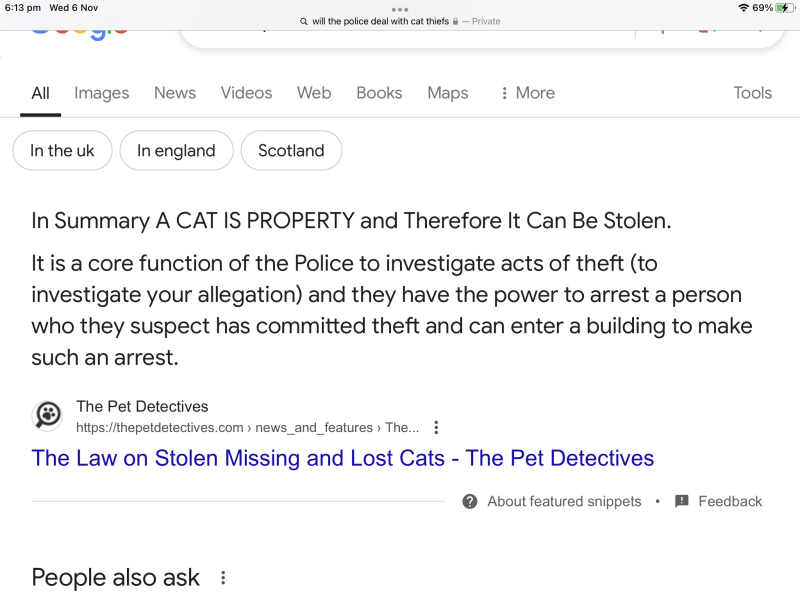Refine search with "In the uk" chip
This screenshot has width=800, height=600.
click(62, 151)
